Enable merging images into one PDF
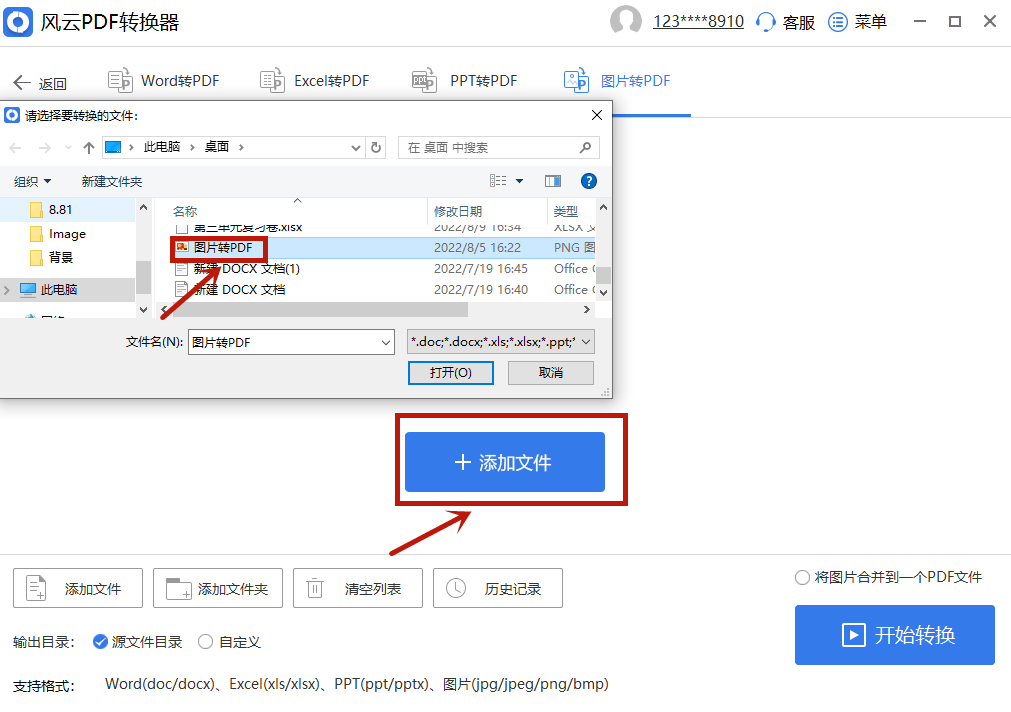1011x712 pixels. 802,577
